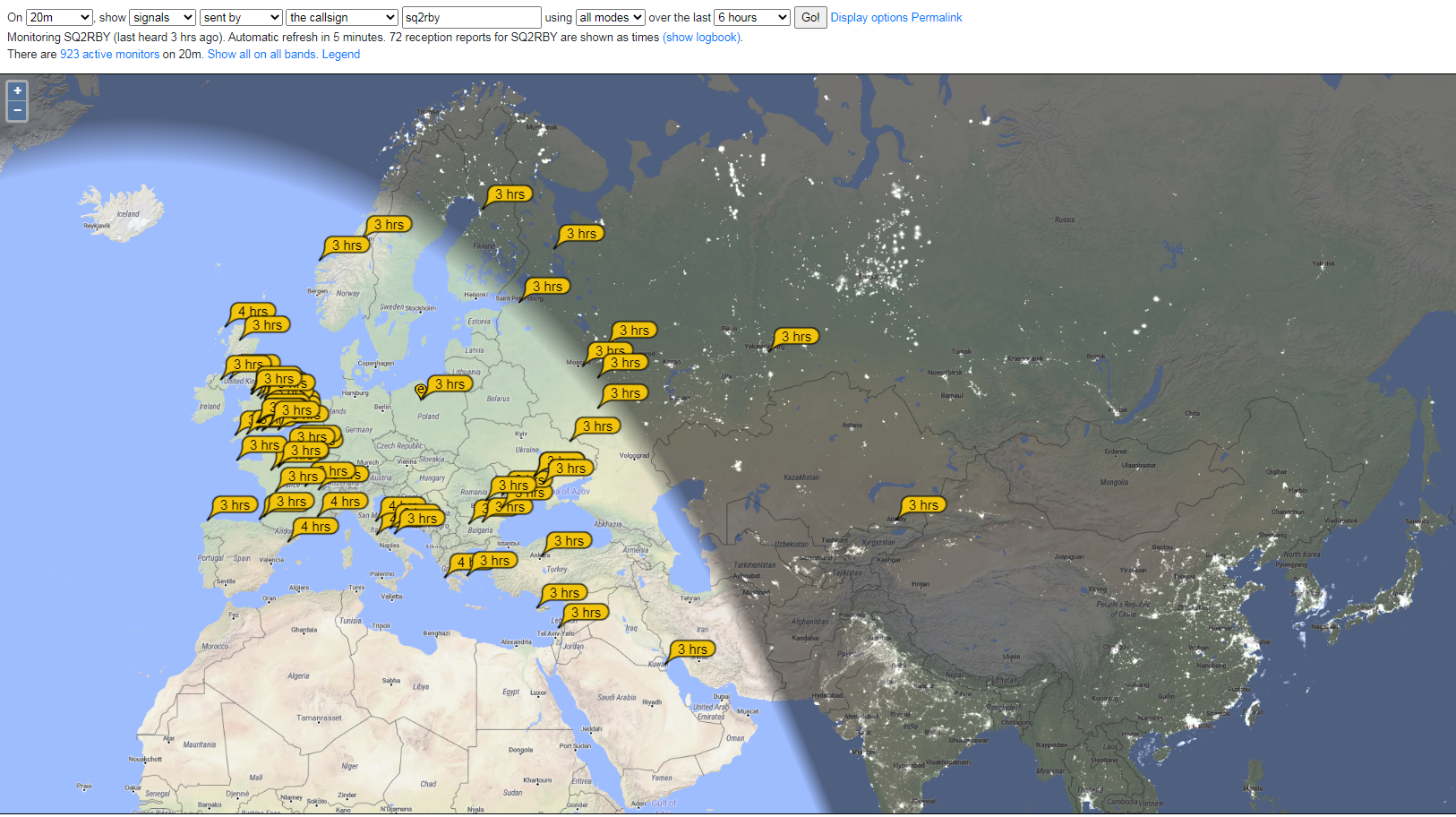The width and height of the screenshot is (1456, 817).
Task: Click the Permalink link
Action: [x=937, y=17]
